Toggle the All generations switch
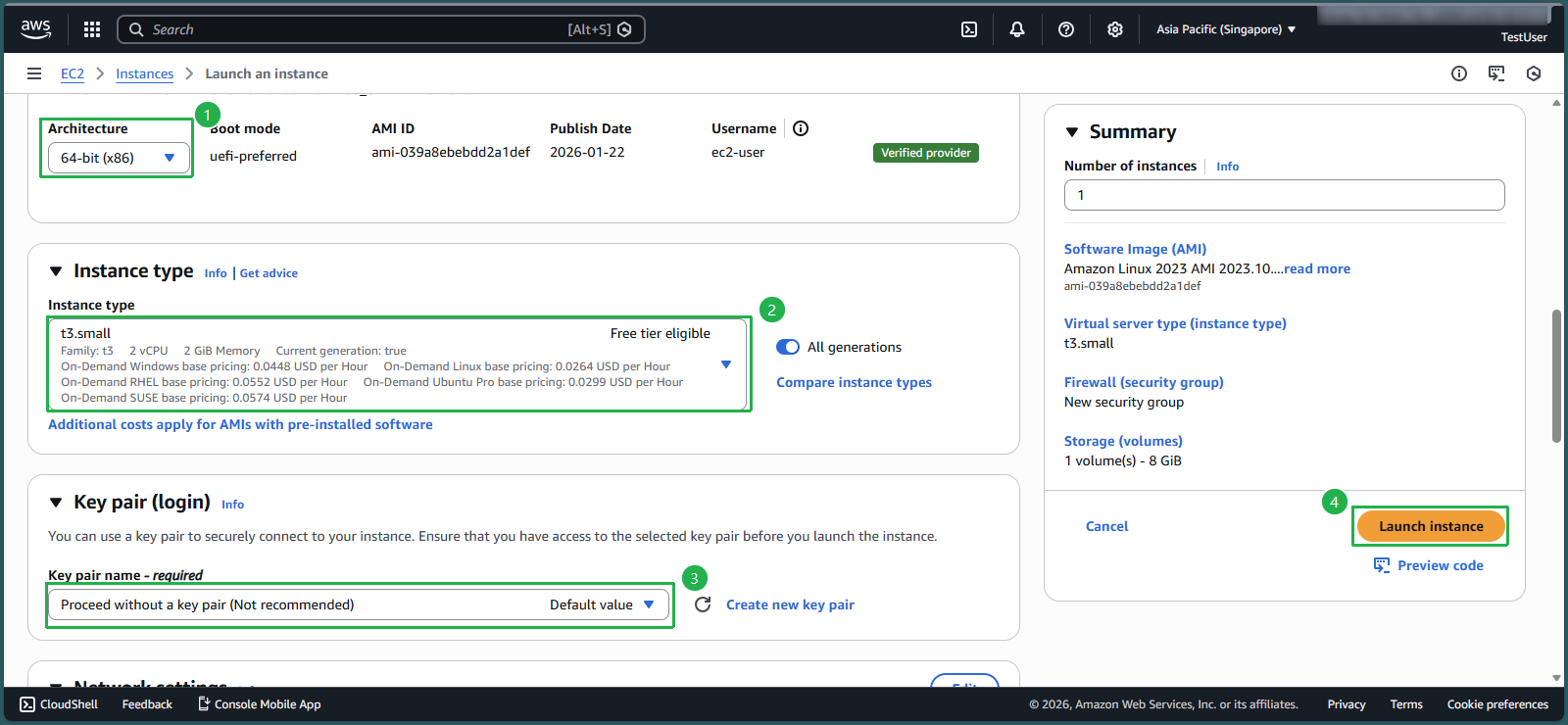Viewport: 1568px width, 725px height. (x=788, y=347)
